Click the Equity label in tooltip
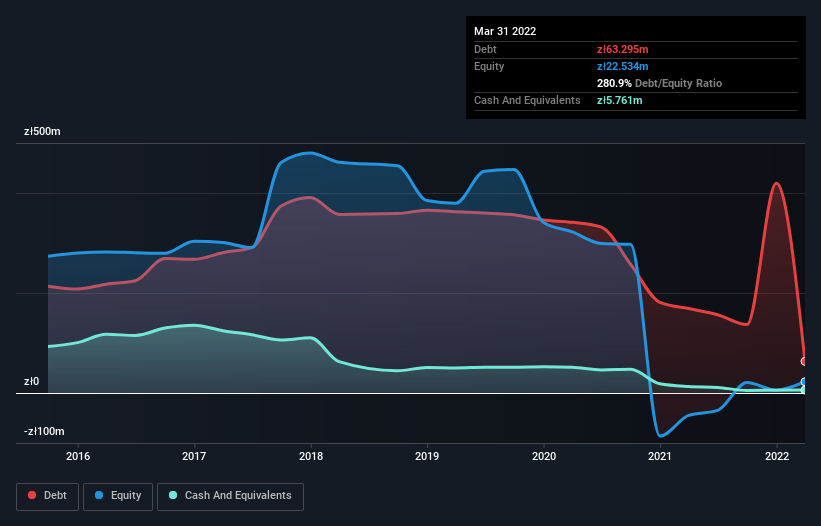 (x=489, y=66)
